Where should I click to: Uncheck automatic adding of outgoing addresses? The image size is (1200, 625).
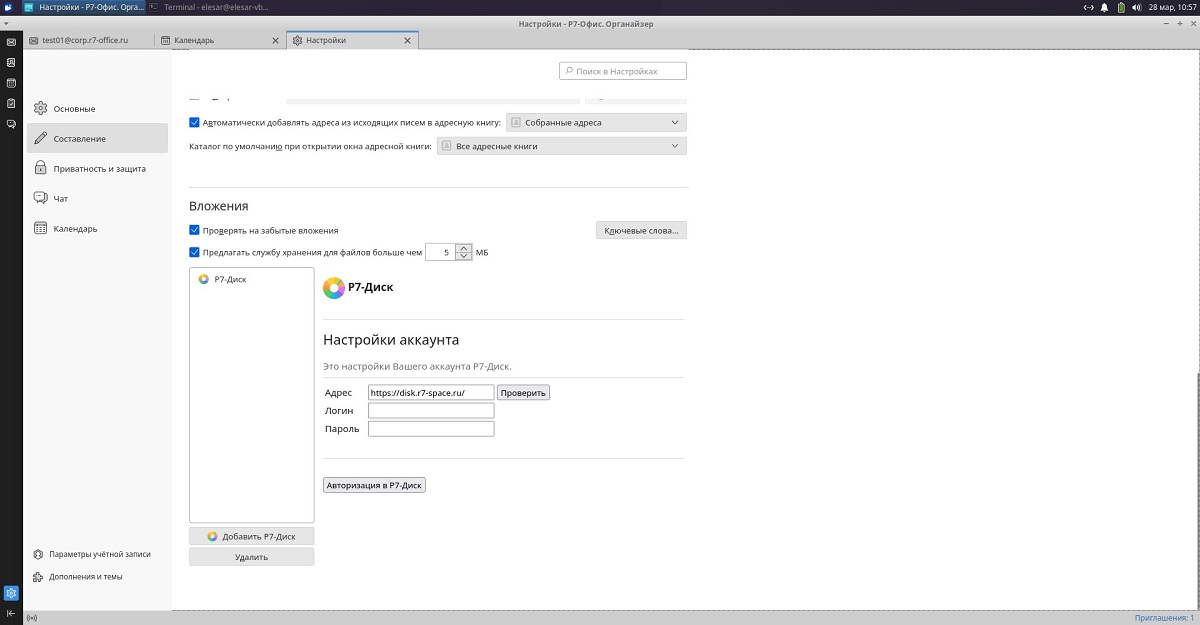point(195,123)
